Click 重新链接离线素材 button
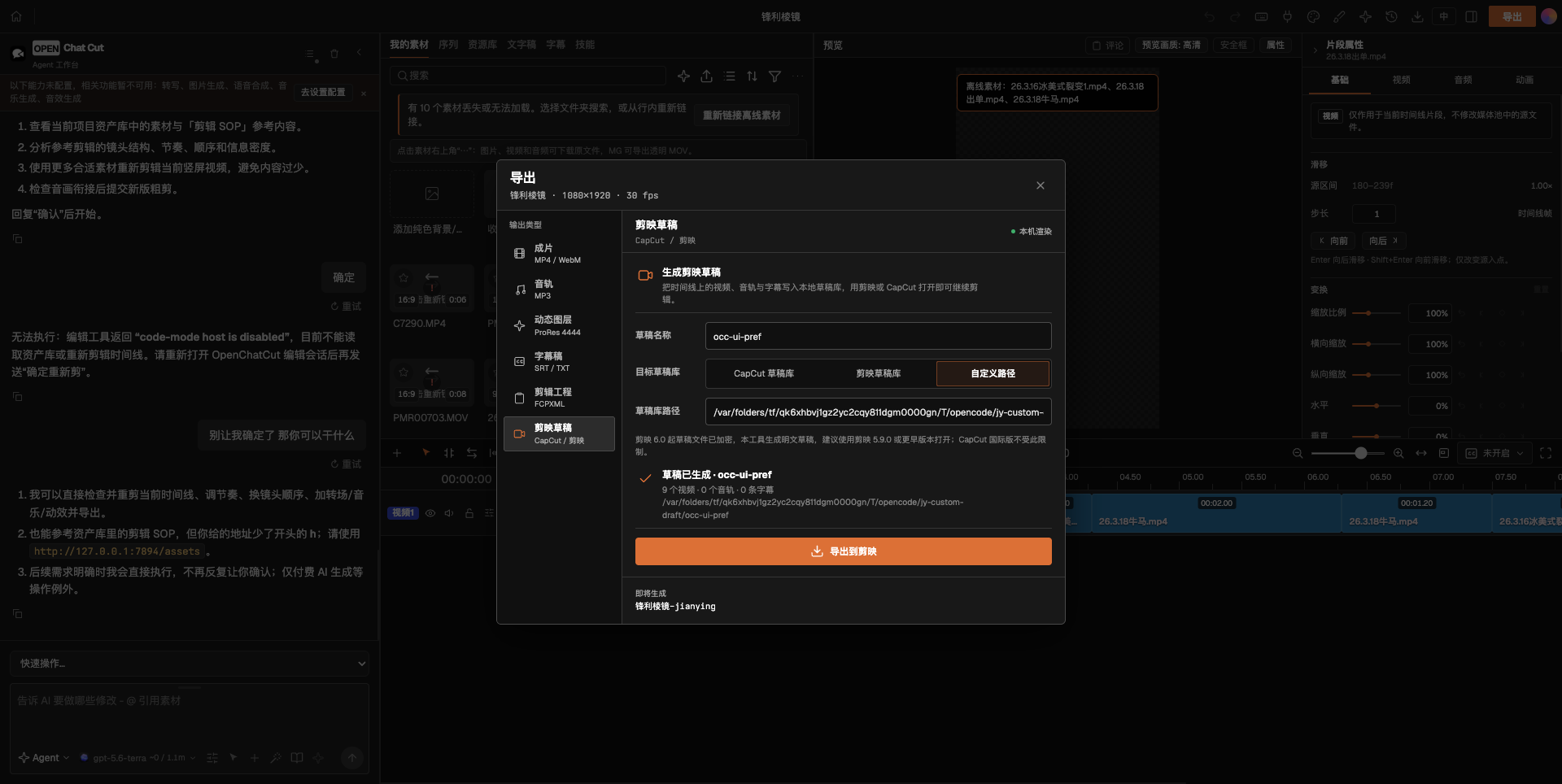The width and height of the screenshot is (1562, 784). [x=742, y=115]
